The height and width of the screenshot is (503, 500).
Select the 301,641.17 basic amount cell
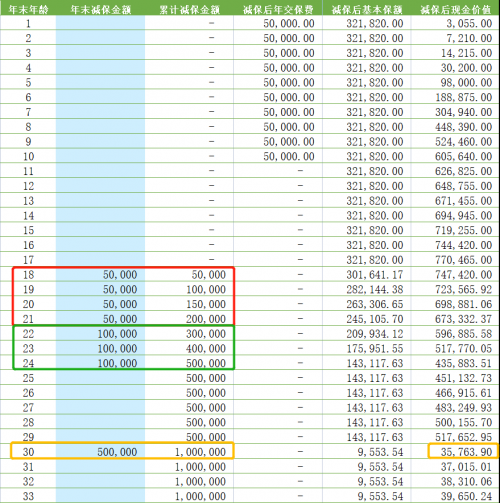[367, 275]
